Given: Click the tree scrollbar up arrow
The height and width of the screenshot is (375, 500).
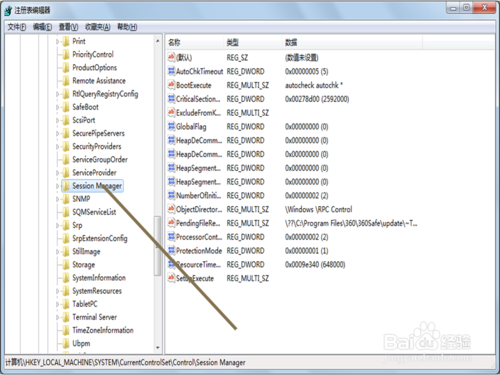Looking at the screenshot, I should [x=158, y=41].
